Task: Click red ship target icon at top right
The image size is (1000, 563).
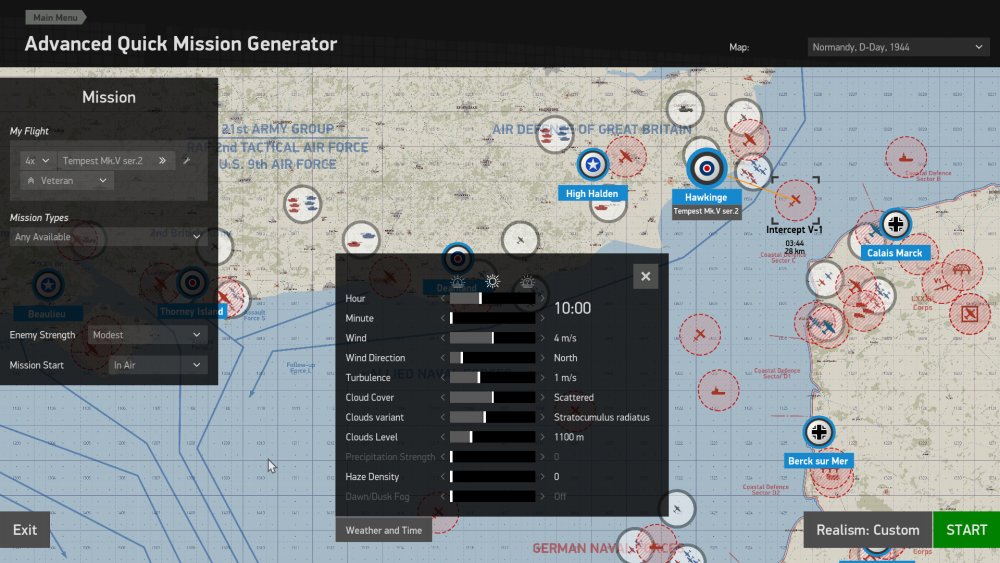Action: pyautogui.click(x=906, y=157)
